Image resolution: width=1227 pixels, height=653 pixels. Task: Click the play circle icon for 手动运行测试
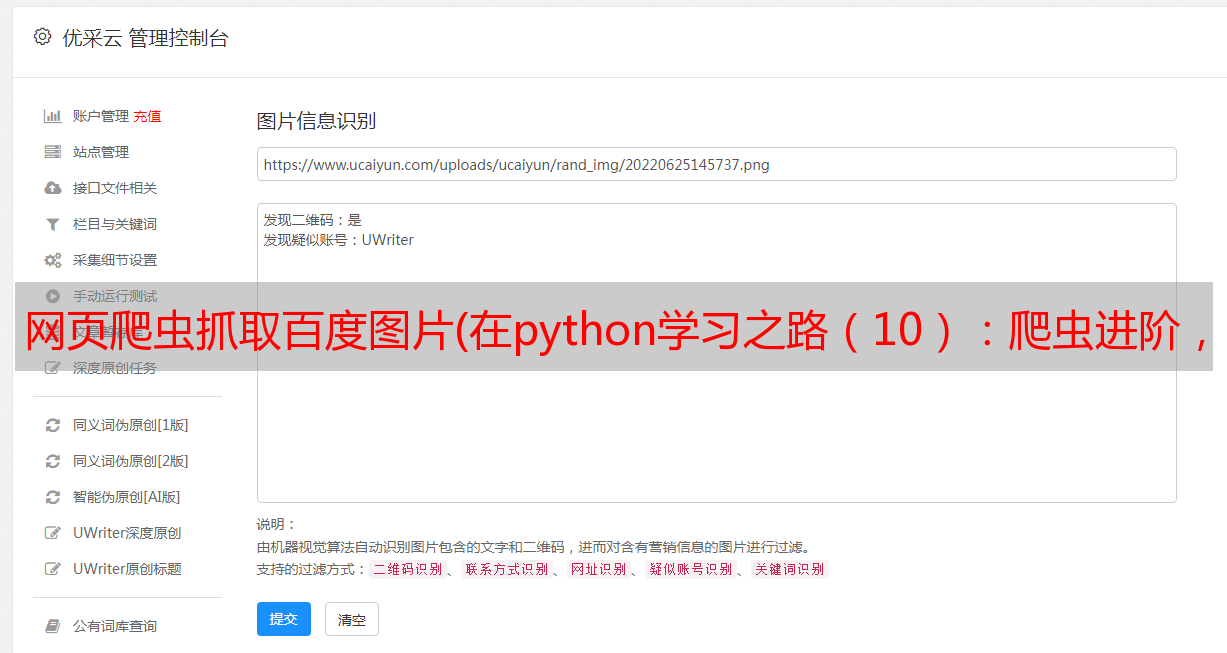coord(53,296)
